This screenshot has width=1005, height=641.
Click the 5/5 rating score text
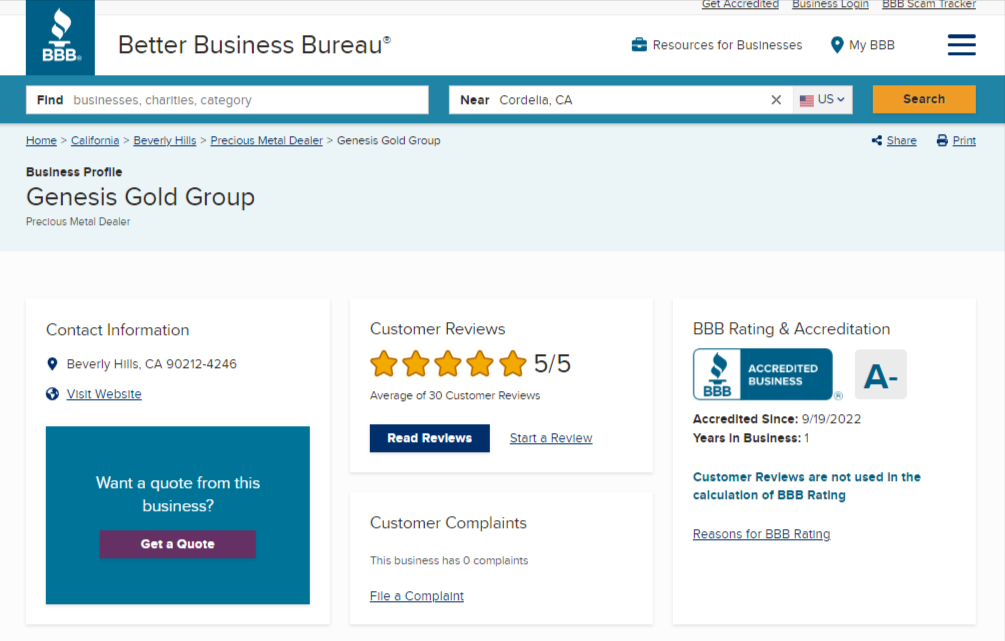point(552,363)
